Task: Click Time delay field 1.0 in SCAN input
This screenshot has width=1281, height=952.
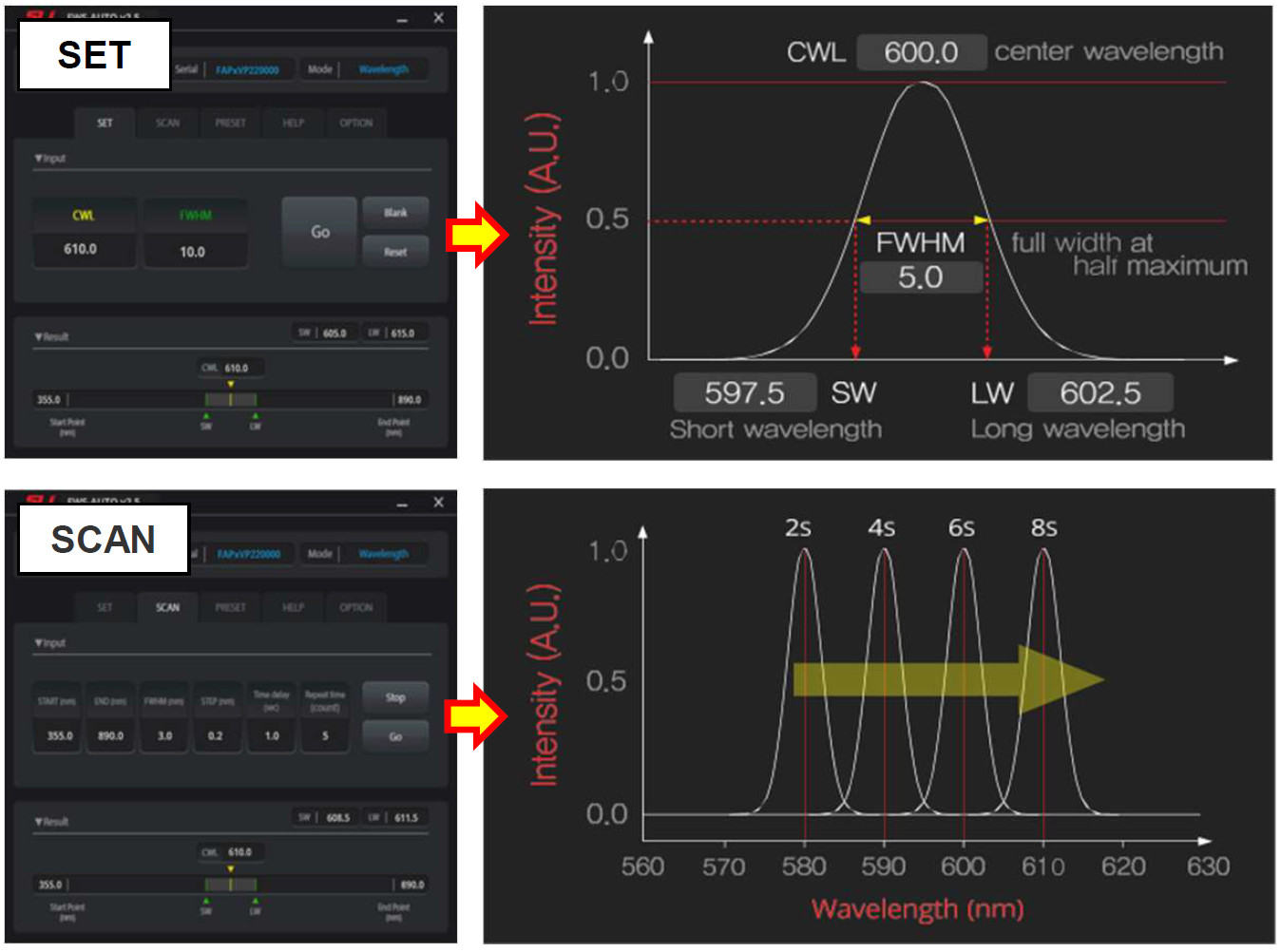Action: [x=272, y=735]
